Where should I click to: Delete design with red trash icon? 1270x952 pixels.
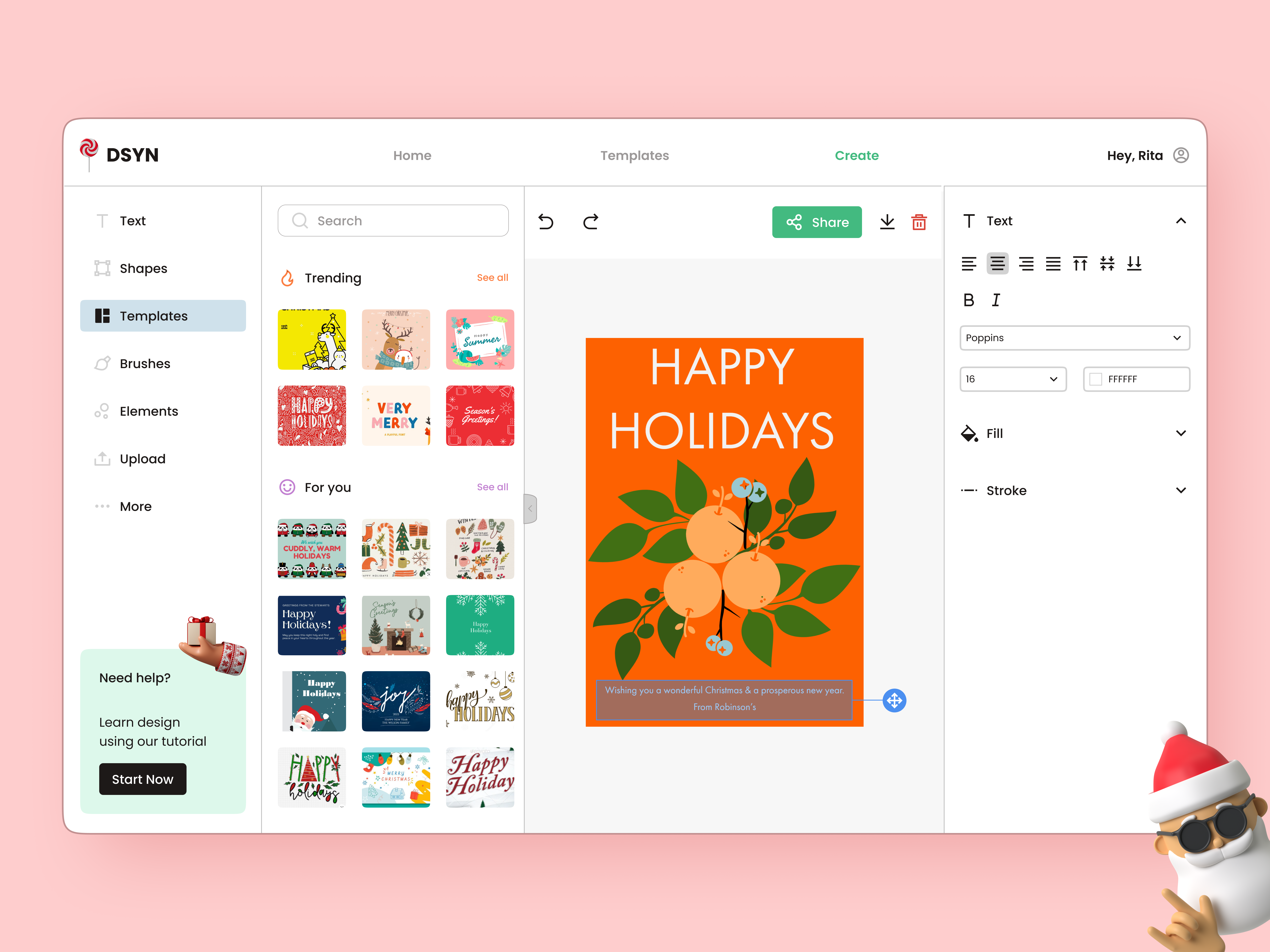pyautogui.click(x=919, y=222)
